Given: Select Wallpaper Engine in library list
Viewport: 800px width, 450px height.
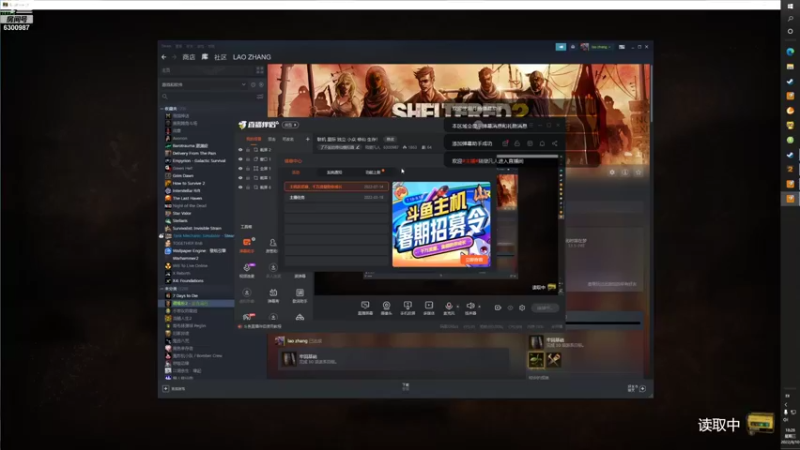Looking at the screenshot, I should (199, 251).
